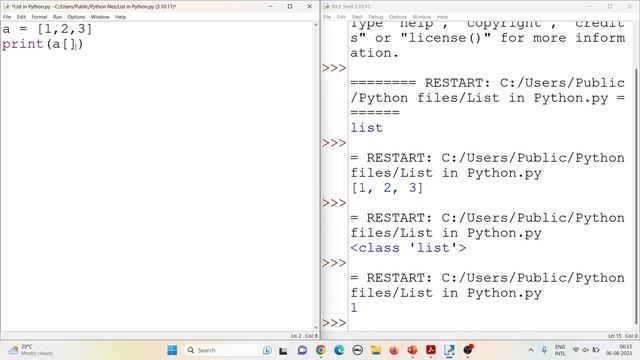
Task: Open Bing icon in the search box
Action: click(267, 350)
